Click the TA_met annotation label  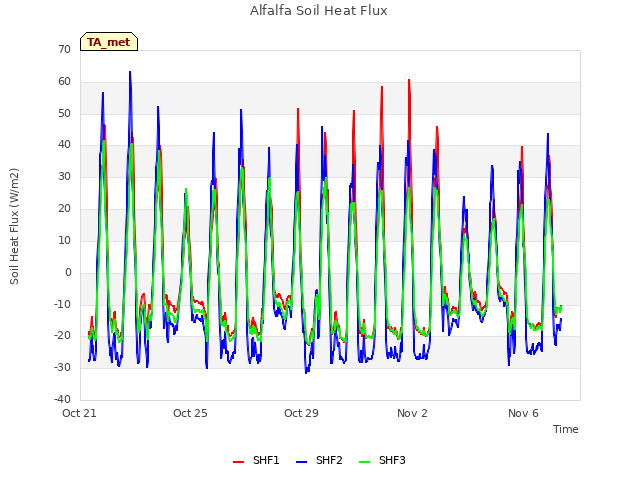pos(109,42)
